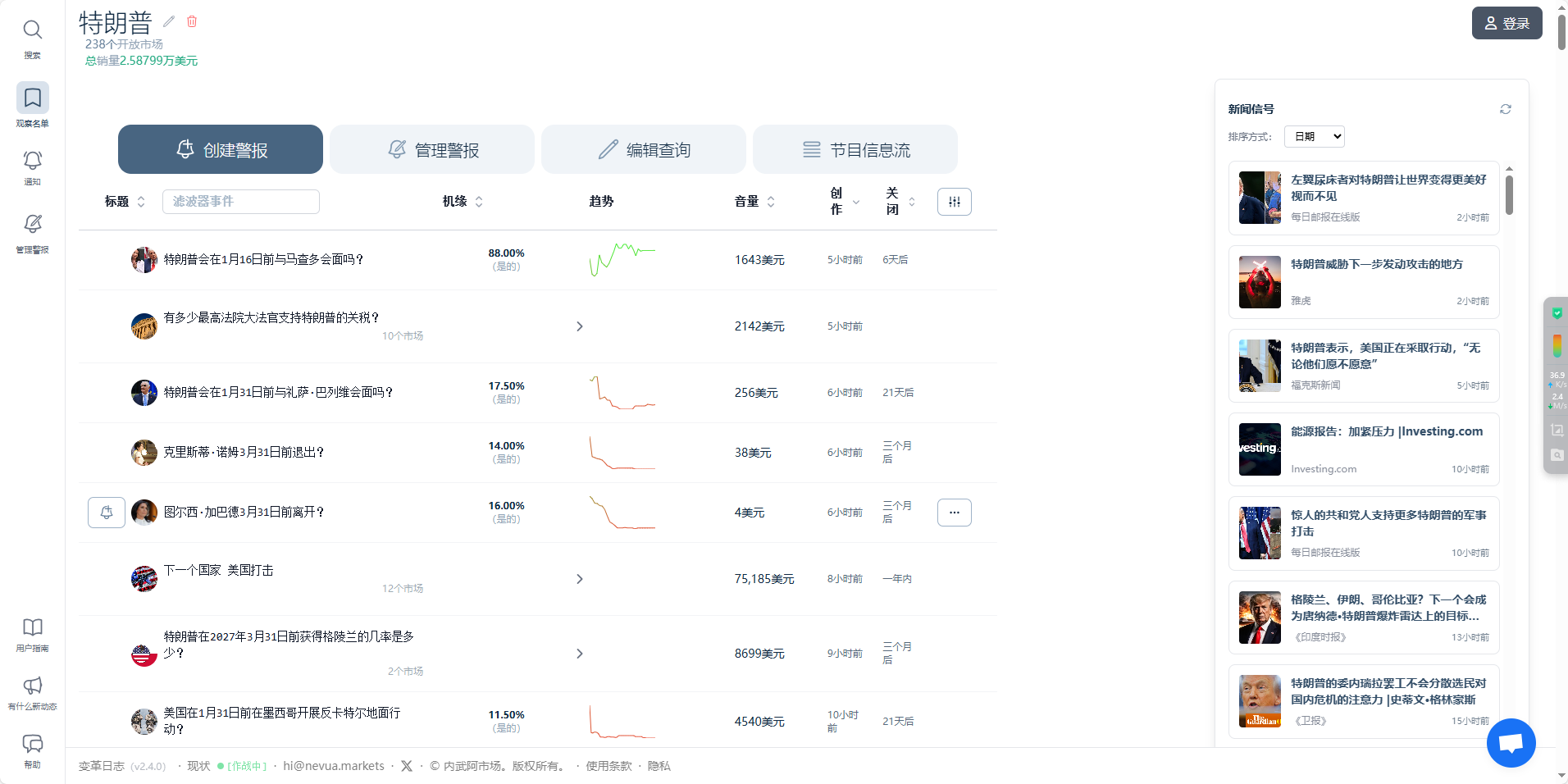Viewport: 1568px width, 784px height.
Task: Click the column settings sliders icon
Action: 954,202
